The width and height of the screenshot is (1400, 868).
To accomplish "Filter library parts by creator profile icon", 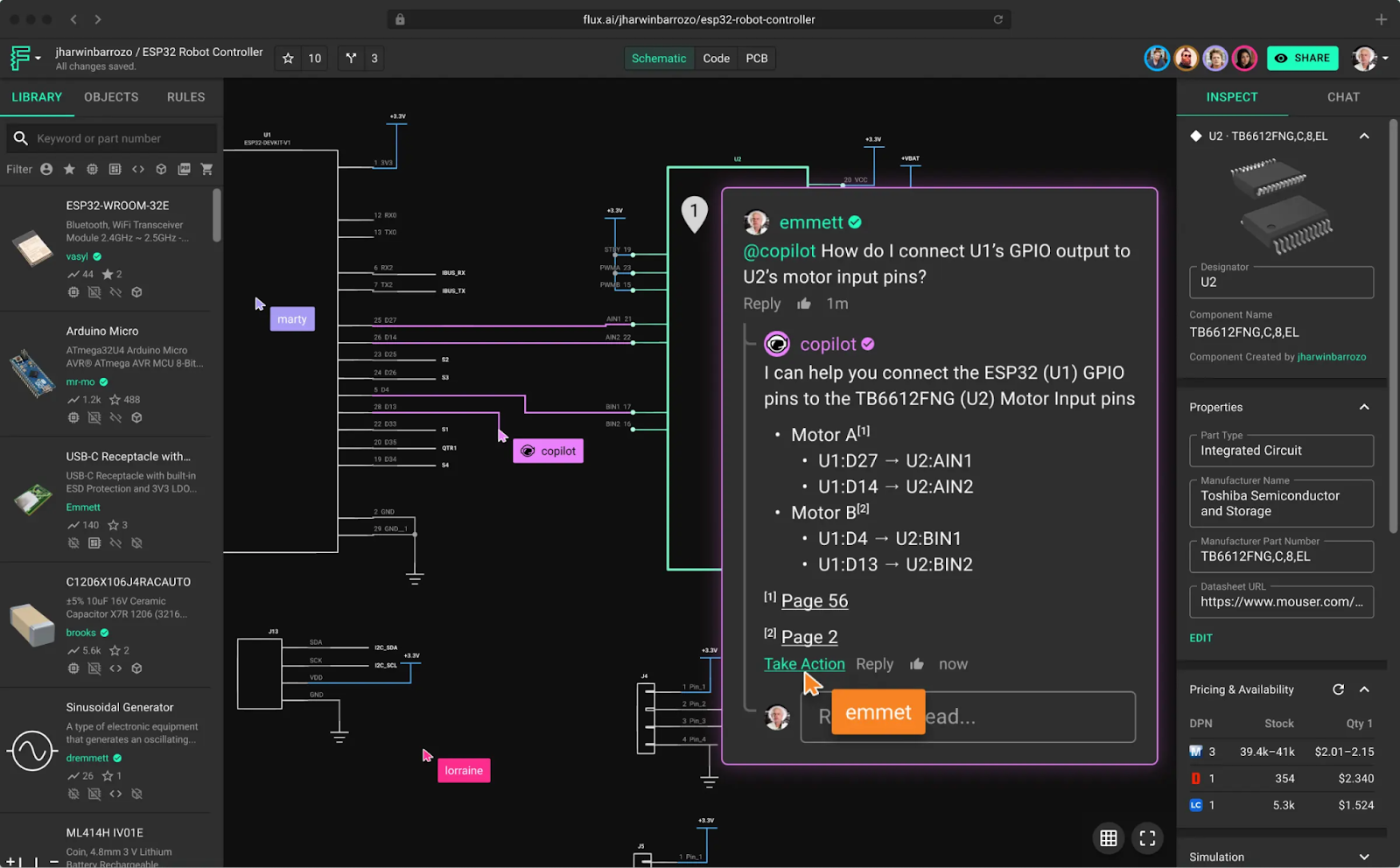I will pyautogui.click(x=45, y=168).
